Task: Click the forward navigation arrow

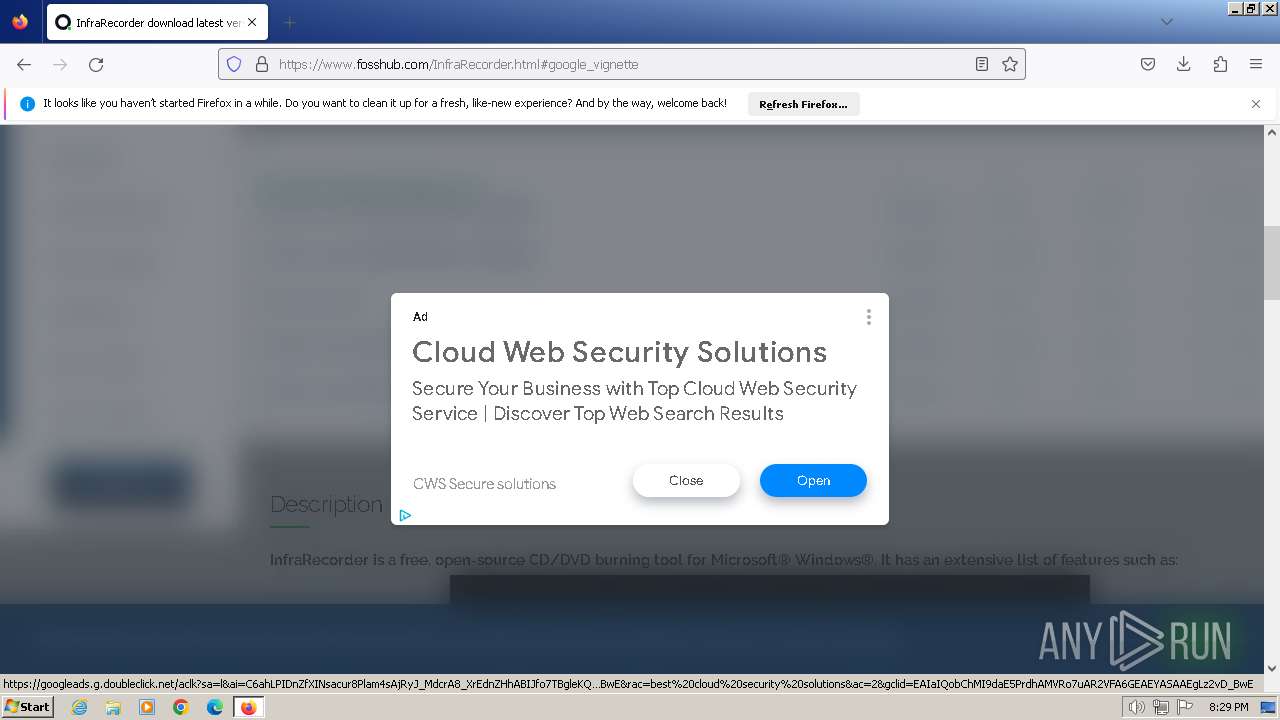Action: [x=60, y=64]
